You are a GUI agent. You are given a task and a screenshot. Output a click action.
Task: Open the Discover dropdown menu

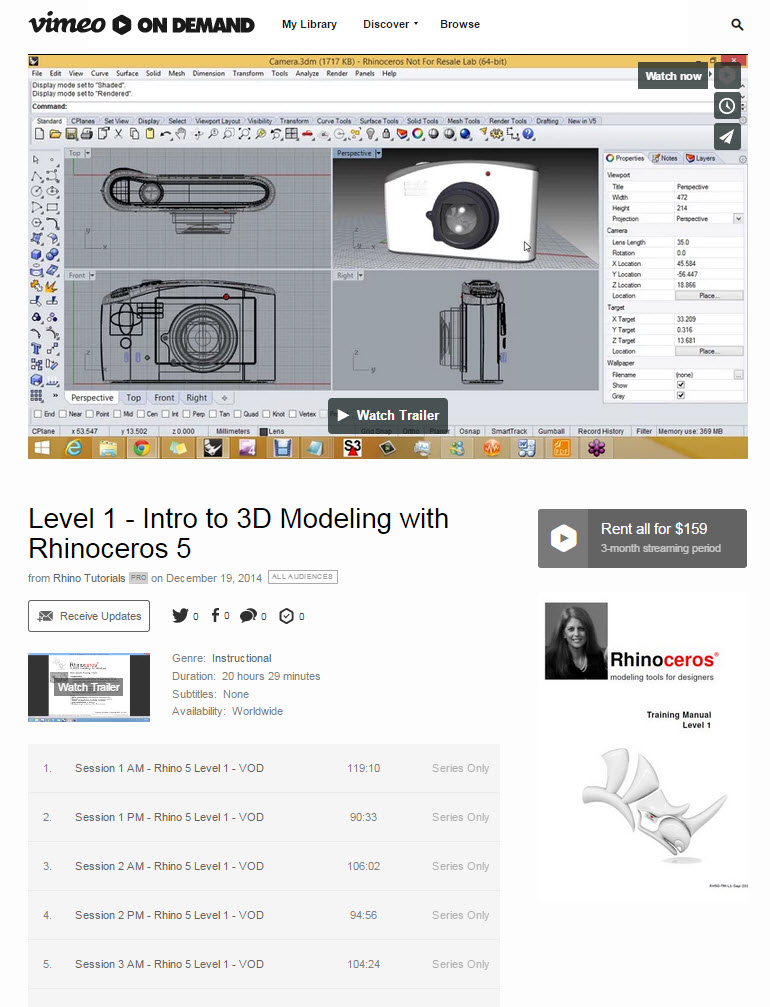[390, 24]
